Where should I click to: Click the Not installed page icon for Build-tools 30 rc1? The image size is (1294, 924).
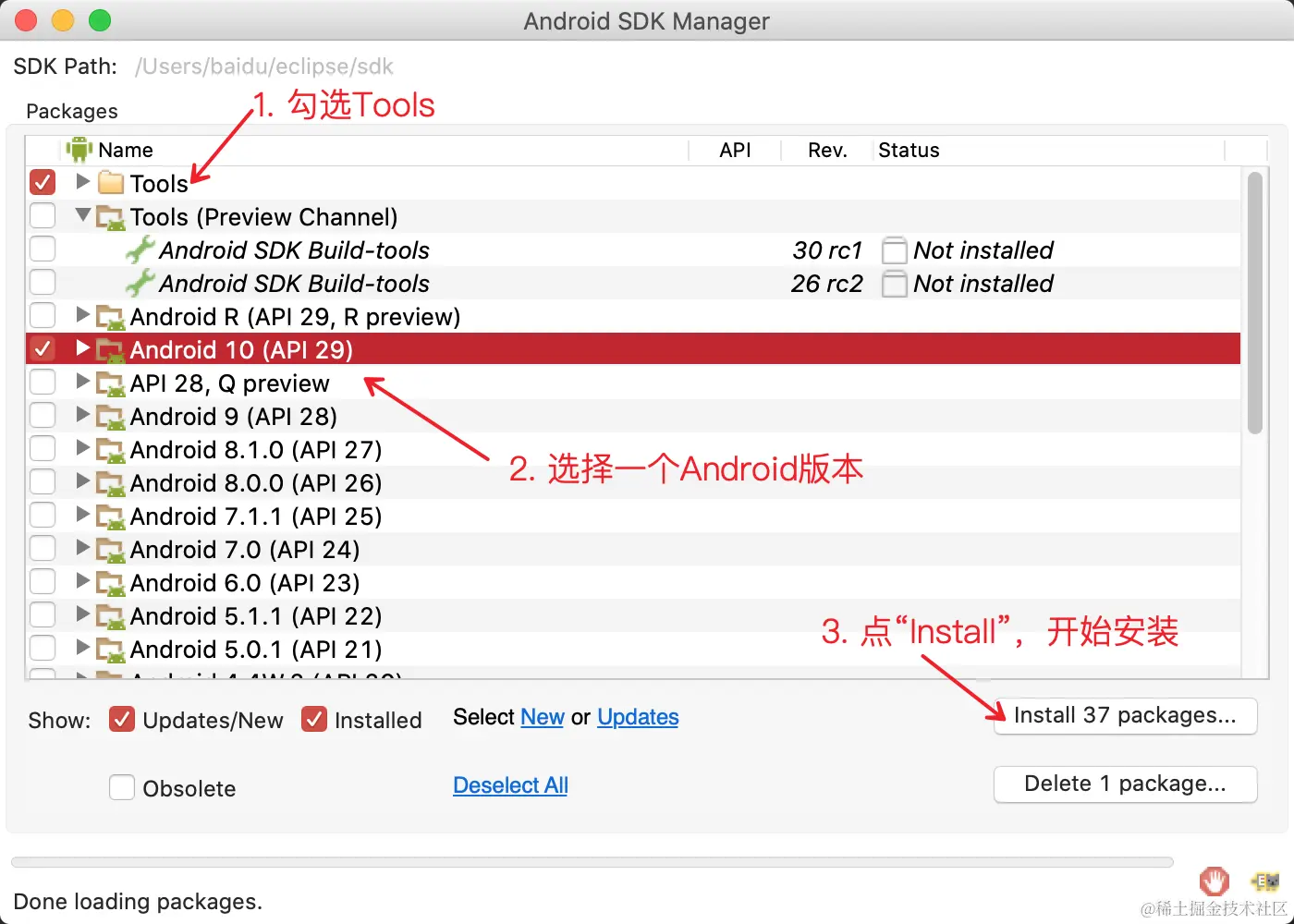[x=894, y=249]
